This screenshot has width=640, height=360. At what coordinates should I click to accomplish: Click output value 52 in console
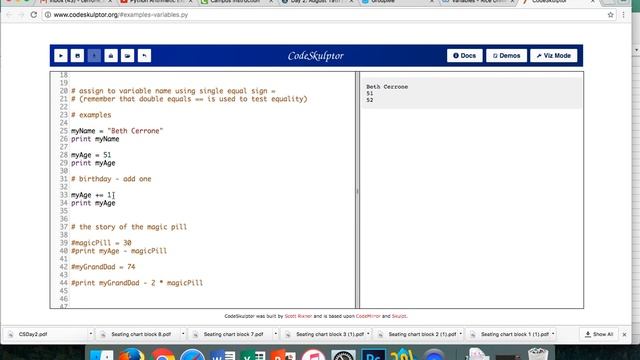coord(369,100)
